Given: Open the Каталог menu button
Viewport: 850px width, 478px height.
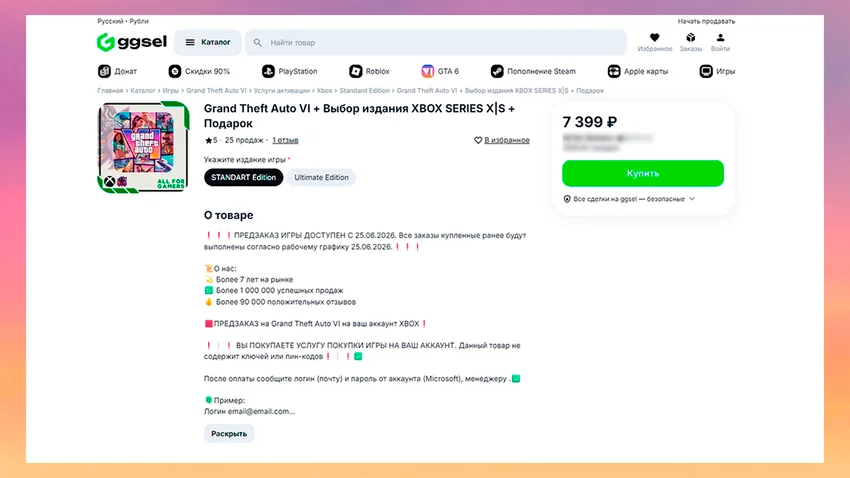Looking at the screenshot, I should pos(208,42).
